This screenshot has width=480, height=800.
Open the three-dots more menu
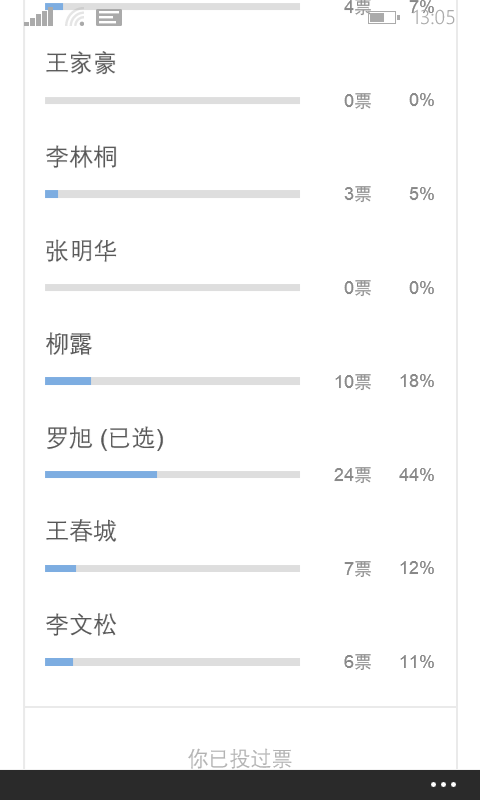[443, 785]
